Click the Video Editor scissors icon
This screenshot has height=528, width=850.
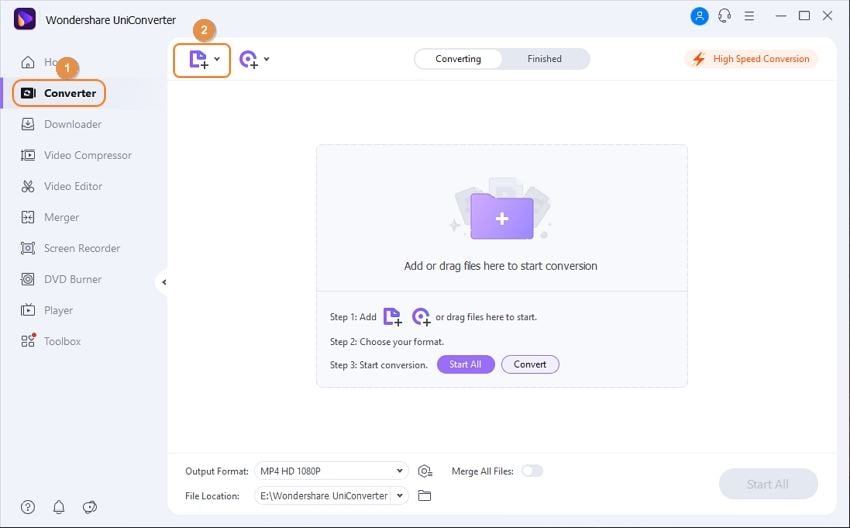pyautogui.click(x=28, y=186)
